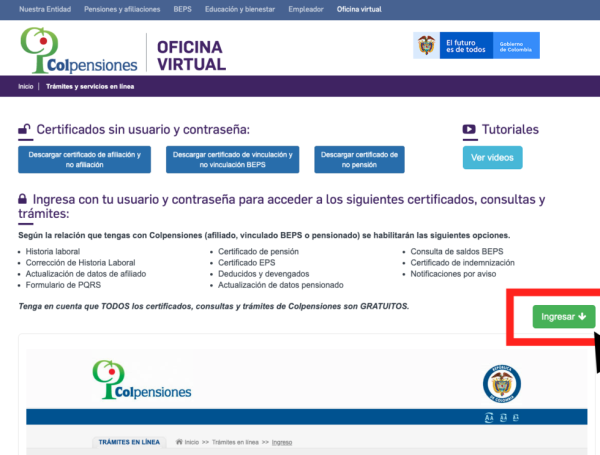The image size is (600, 455).
Task: Click Deducidos y devengados item
Action: point(264,274)
